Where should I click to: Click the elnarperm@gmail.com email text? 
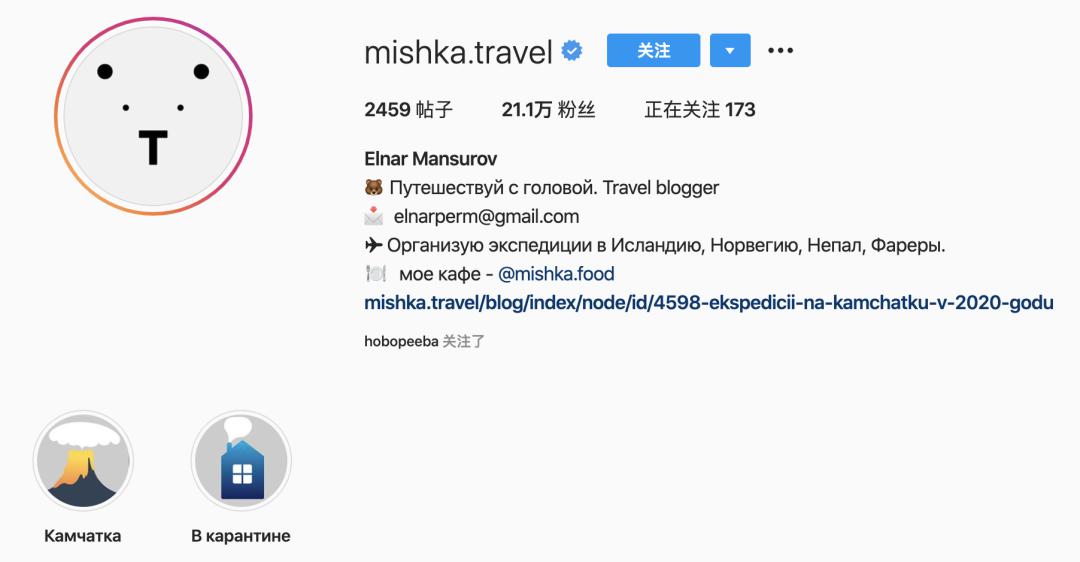click(x=486, y=216)
